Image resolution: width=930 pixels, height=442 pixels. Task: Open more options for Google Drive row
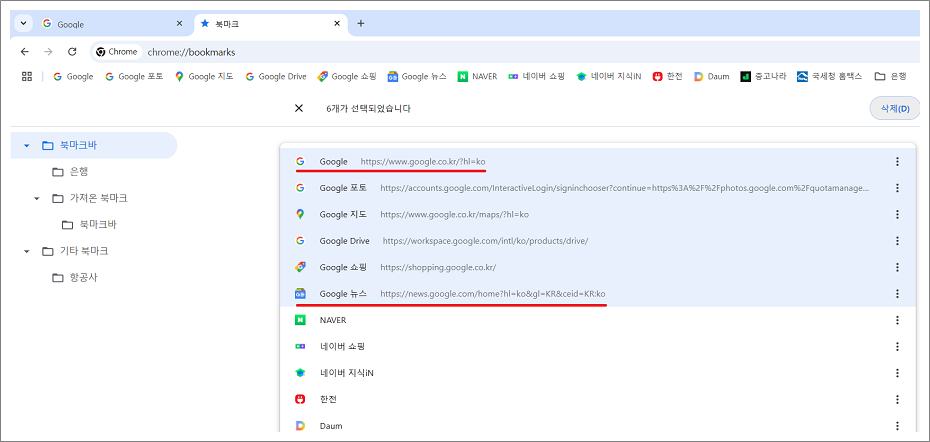pyautogui.click(x=897, y=241)
